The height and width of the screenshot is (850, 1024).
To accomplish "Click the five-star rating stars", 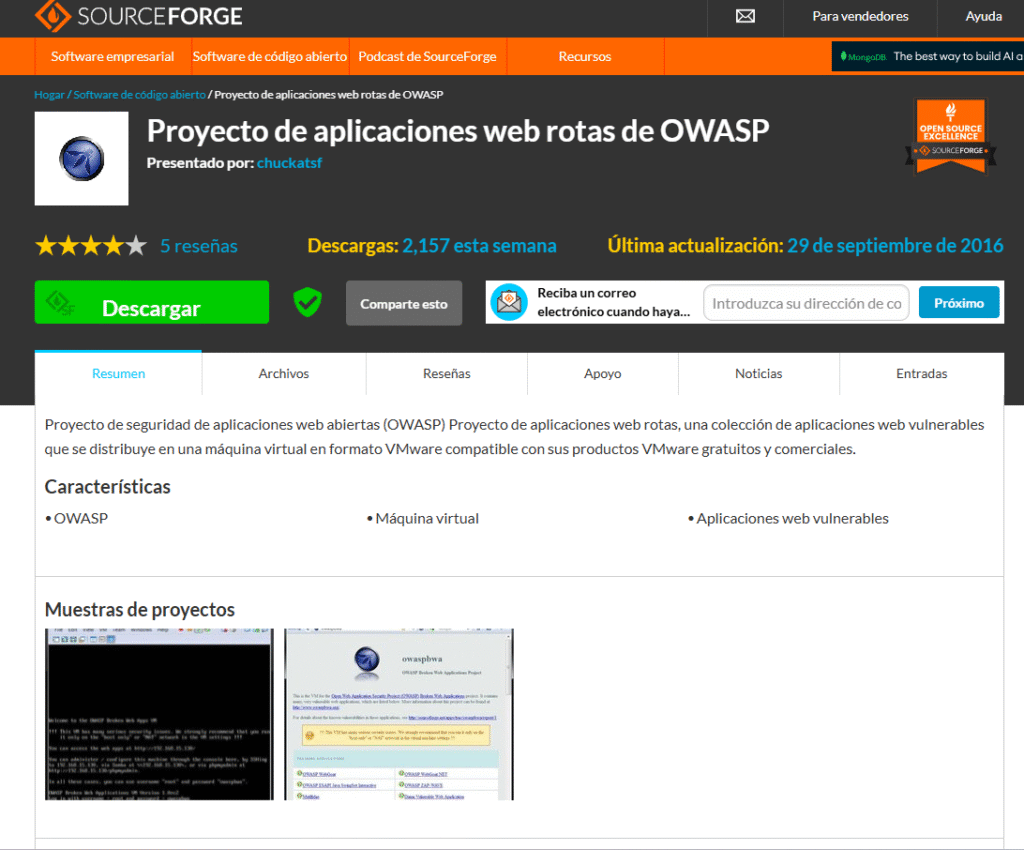I will (91, 246).
